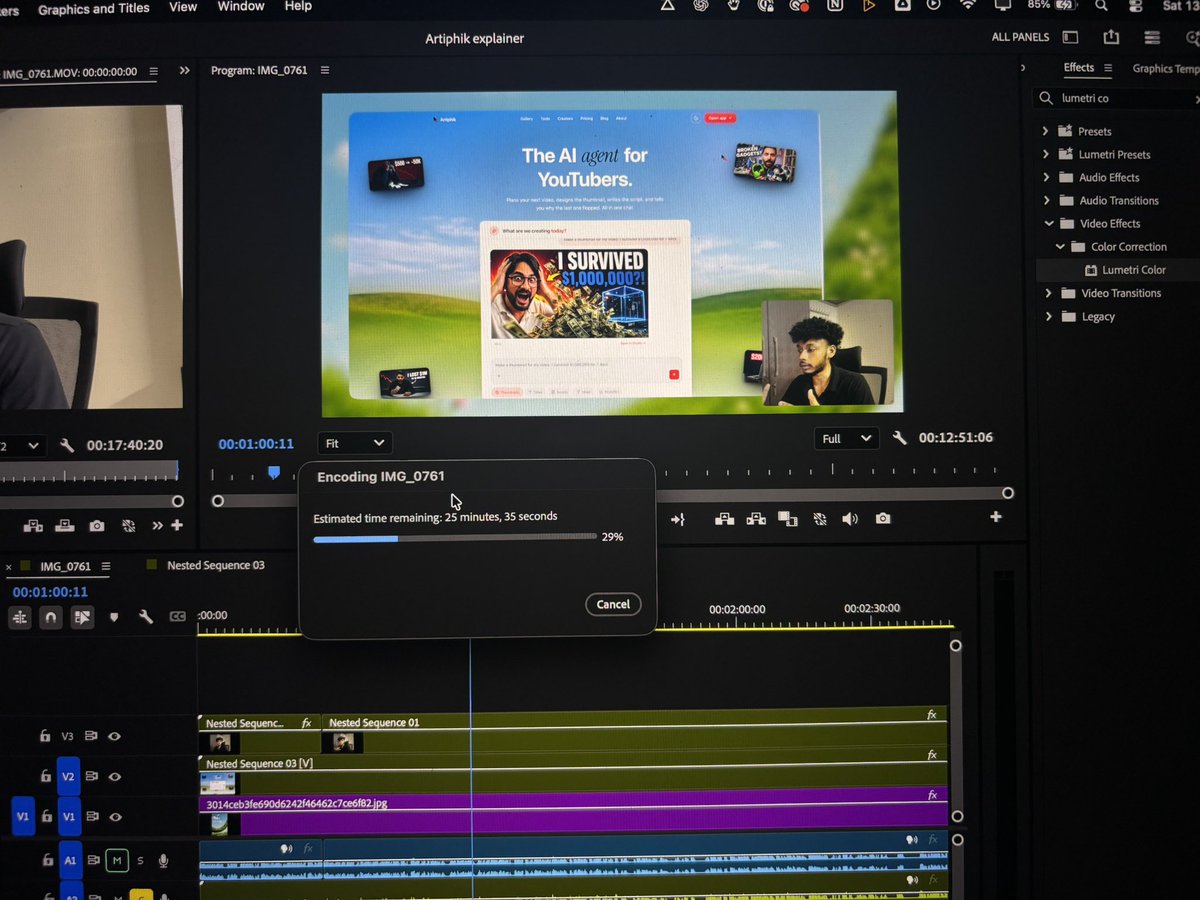1200x900 pixels.
Task: Click the encoding progress bar
Action: 455,537
